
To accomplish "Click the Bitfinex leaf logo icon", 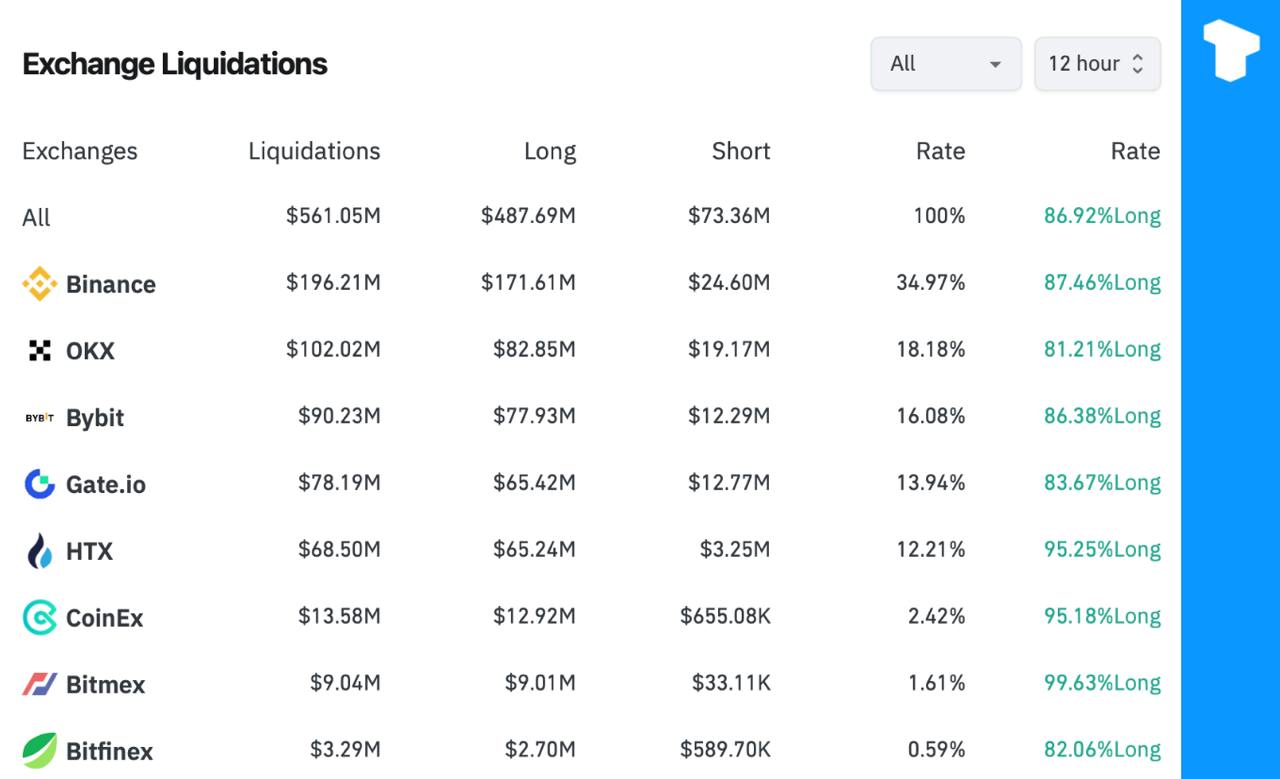I will (40, 750).
